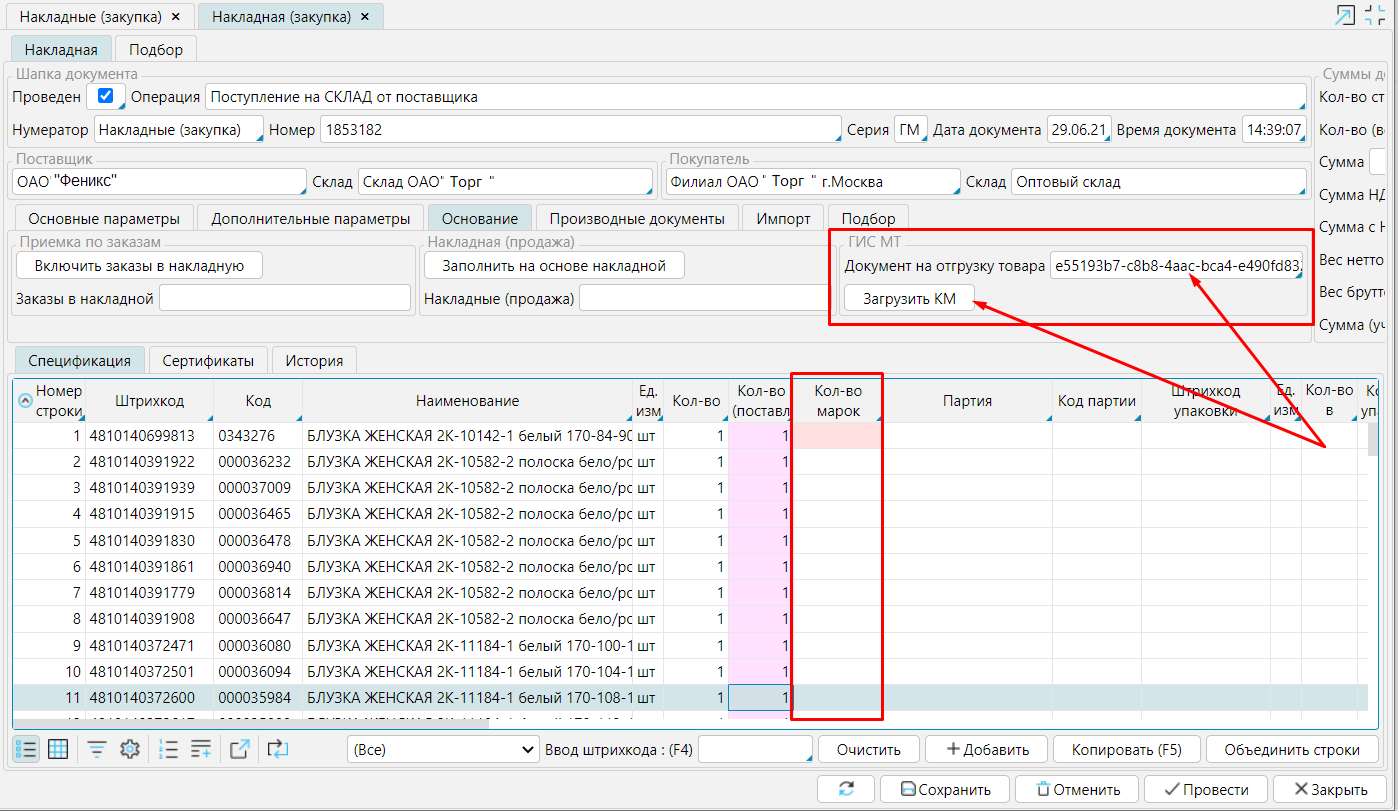Click the add-row list icon
This screenshot has height=811, width=1398.
tap(201, 749)
